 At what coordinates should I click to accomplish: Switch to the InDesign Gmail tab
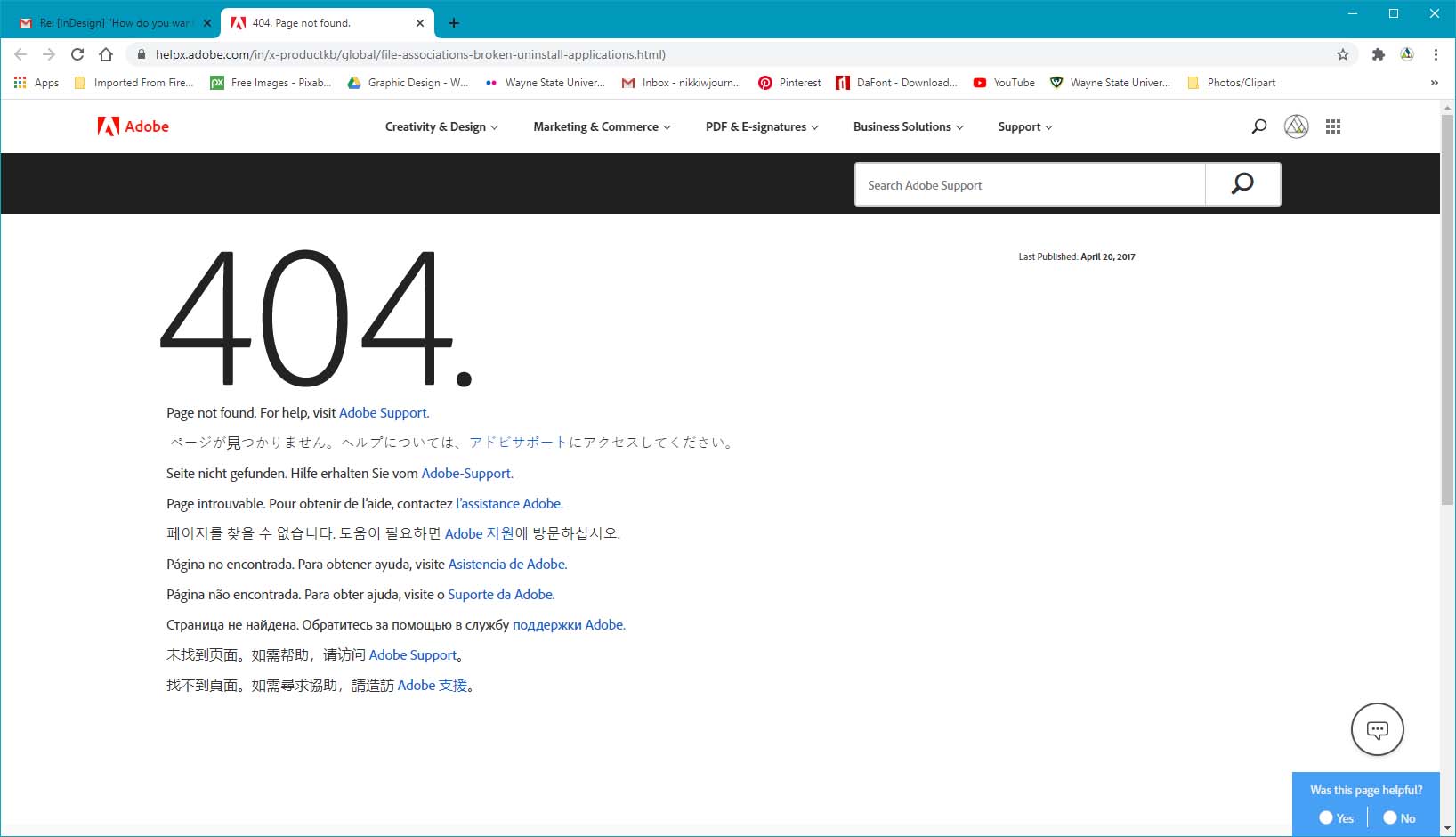pos(116,22)
